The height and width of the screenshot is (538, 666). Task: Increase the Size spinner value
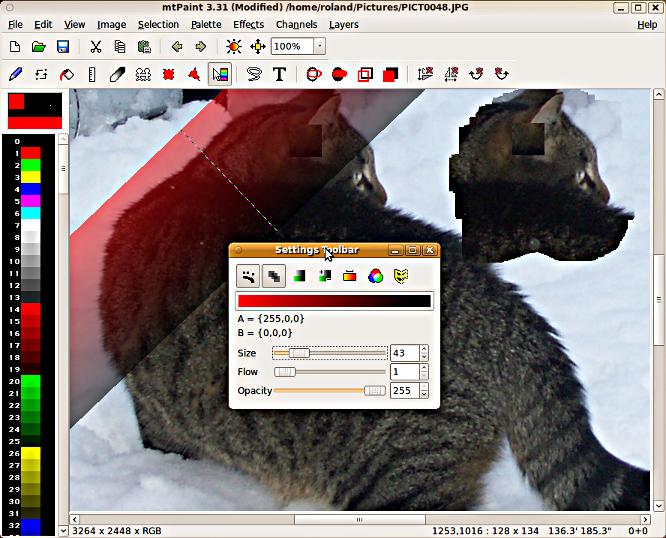tap(424, 349)
